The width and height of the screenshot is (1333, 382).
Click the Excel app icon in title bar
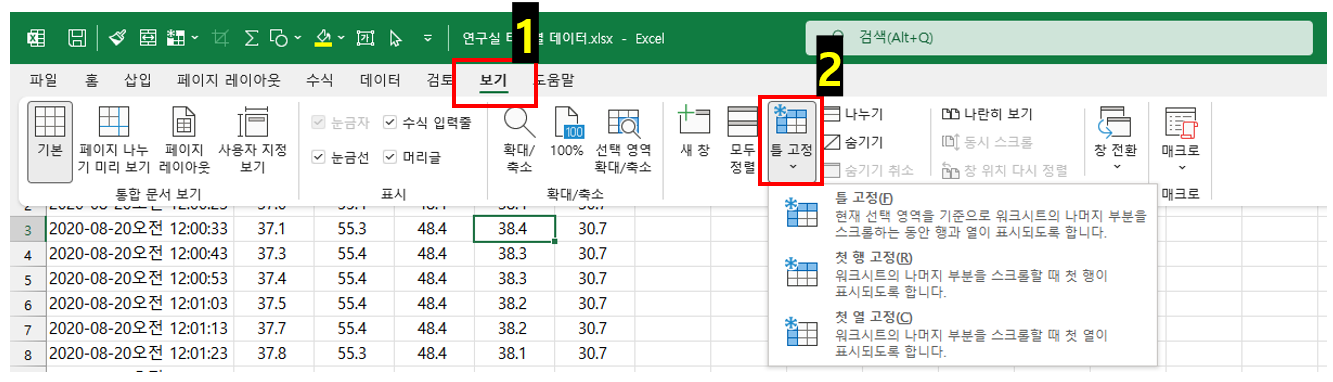pyautogui.click(x=35, y=38)
